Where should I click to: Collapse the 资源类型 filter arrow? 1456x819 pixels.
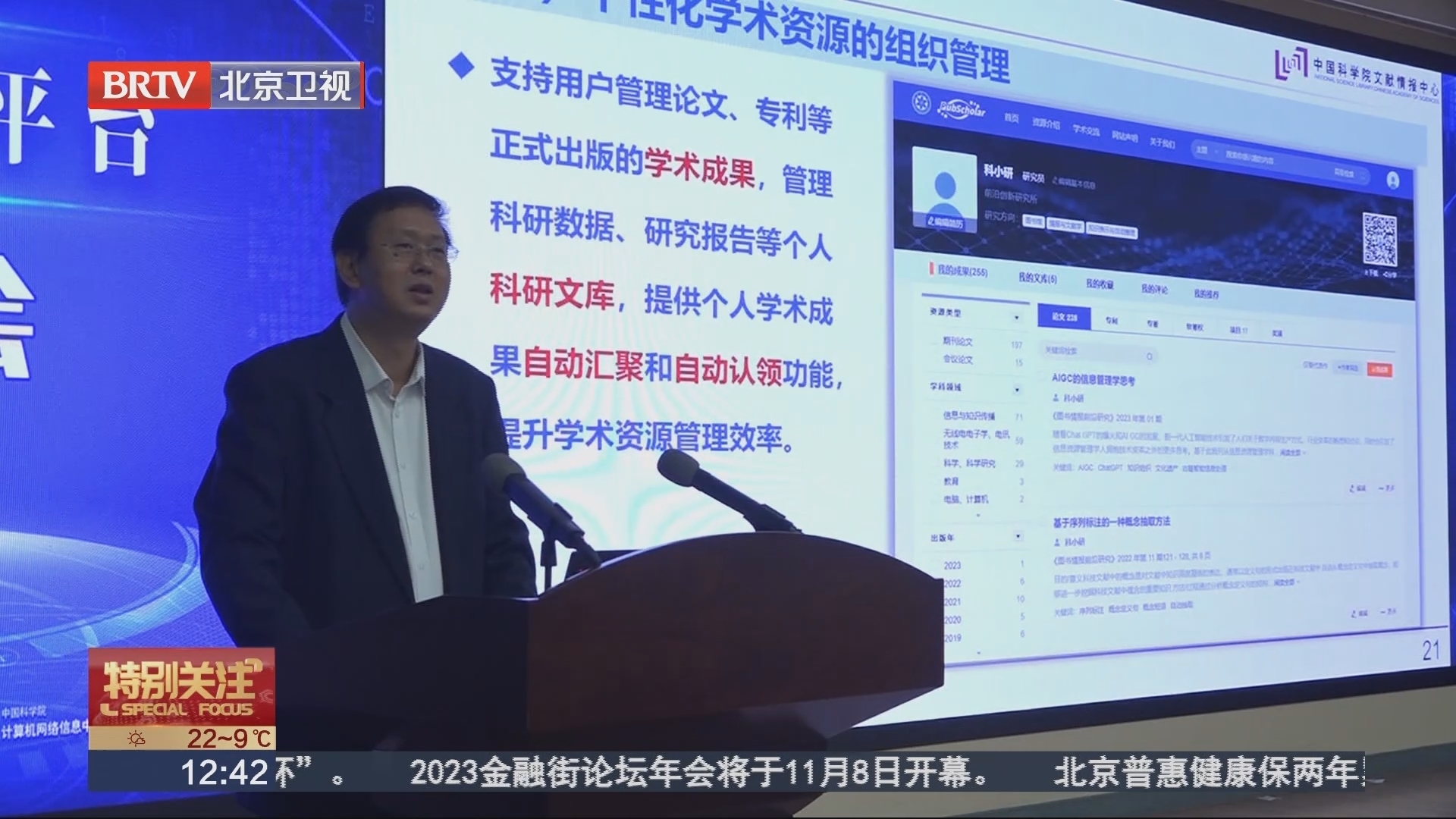[1017, 318]
